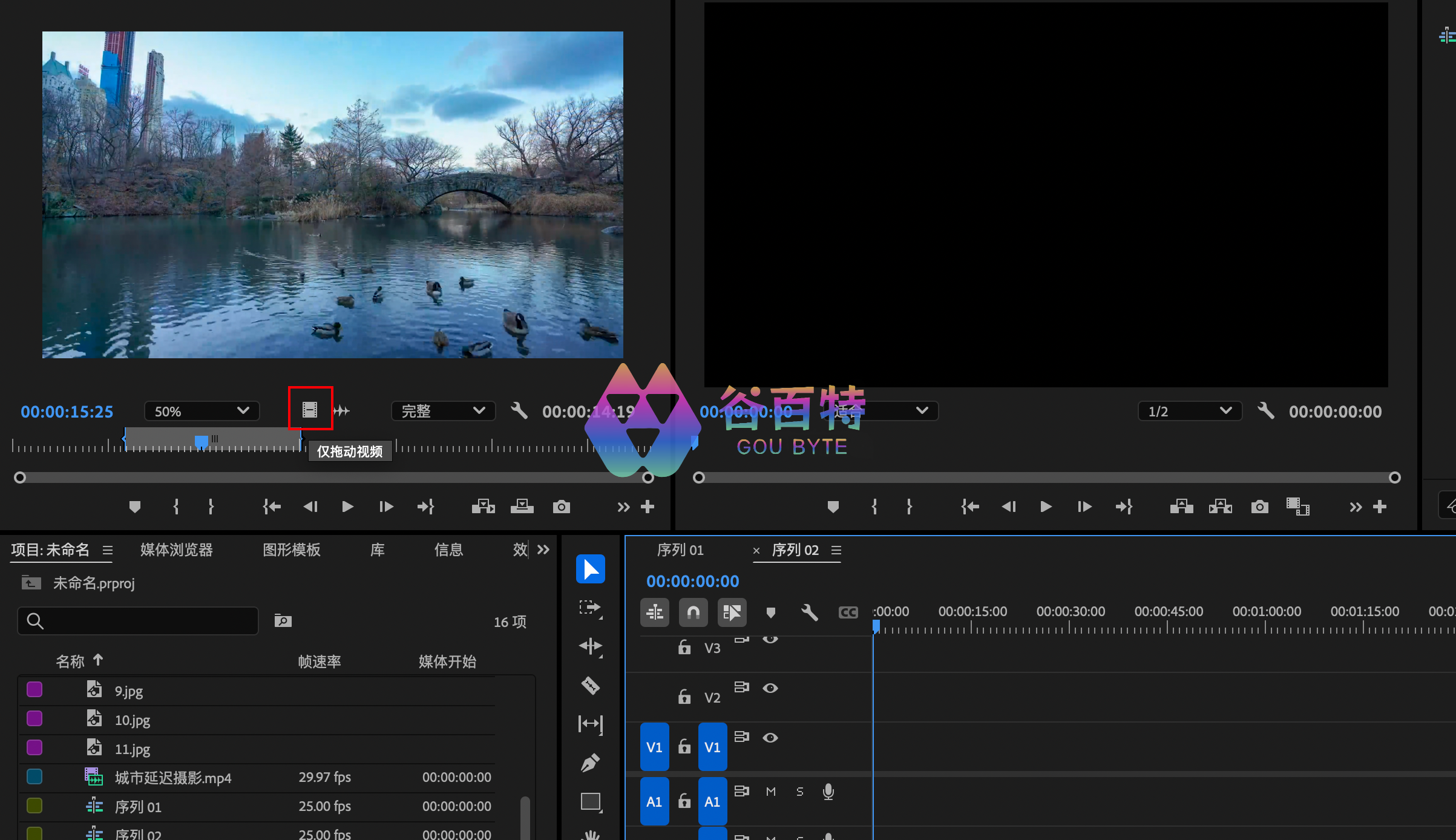Toggle lock on V1 track

[684, 747]
